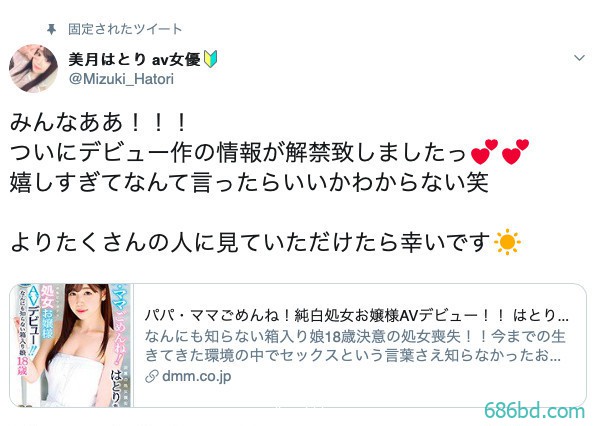Click the second double-heart emoji
595x426 pixels.
515,152
